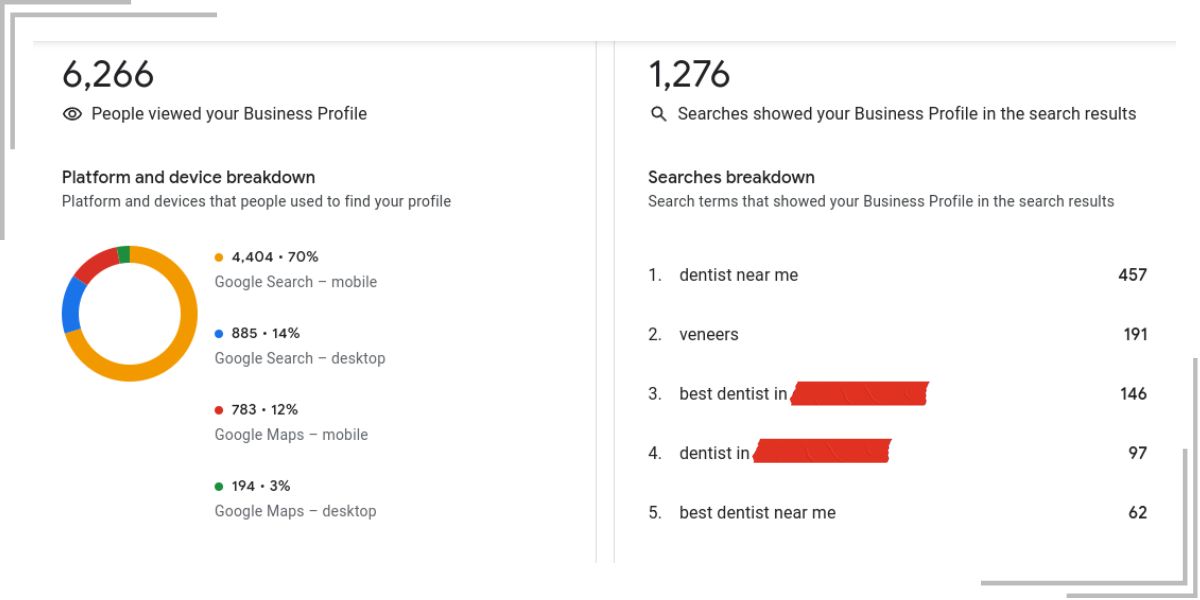Click the 1,276 searches total number
This screenshot has width=1200, height=600.
(690, 75)
